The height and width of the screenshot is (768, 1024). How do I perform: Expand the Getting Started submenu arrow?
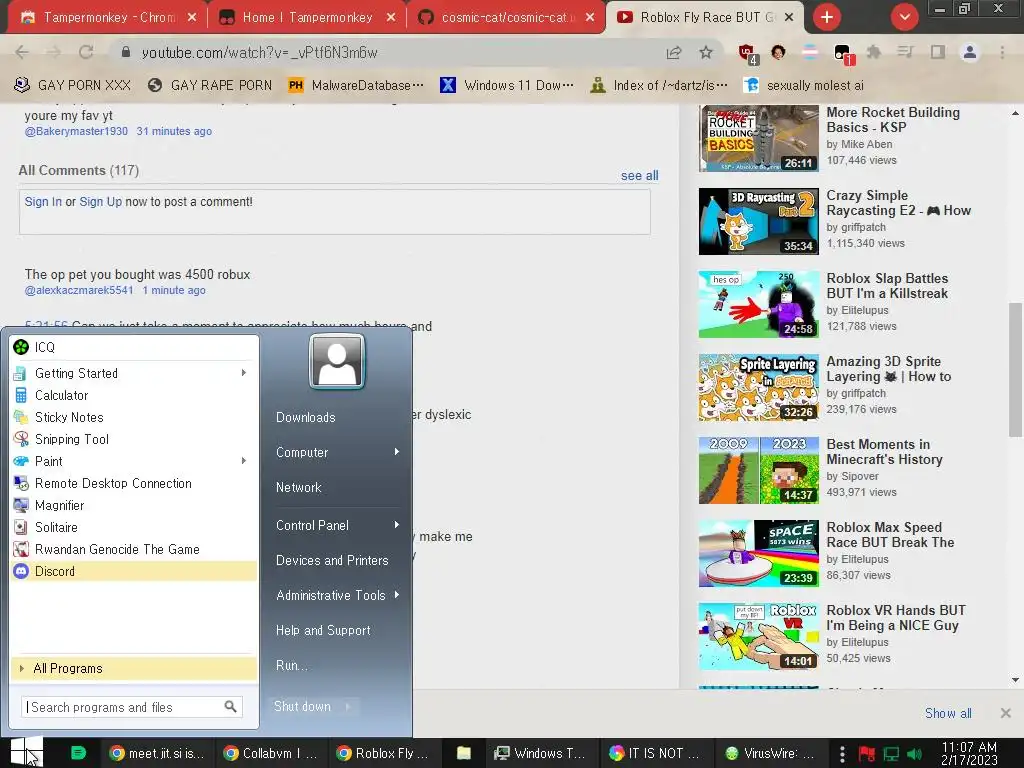(244, 373)
